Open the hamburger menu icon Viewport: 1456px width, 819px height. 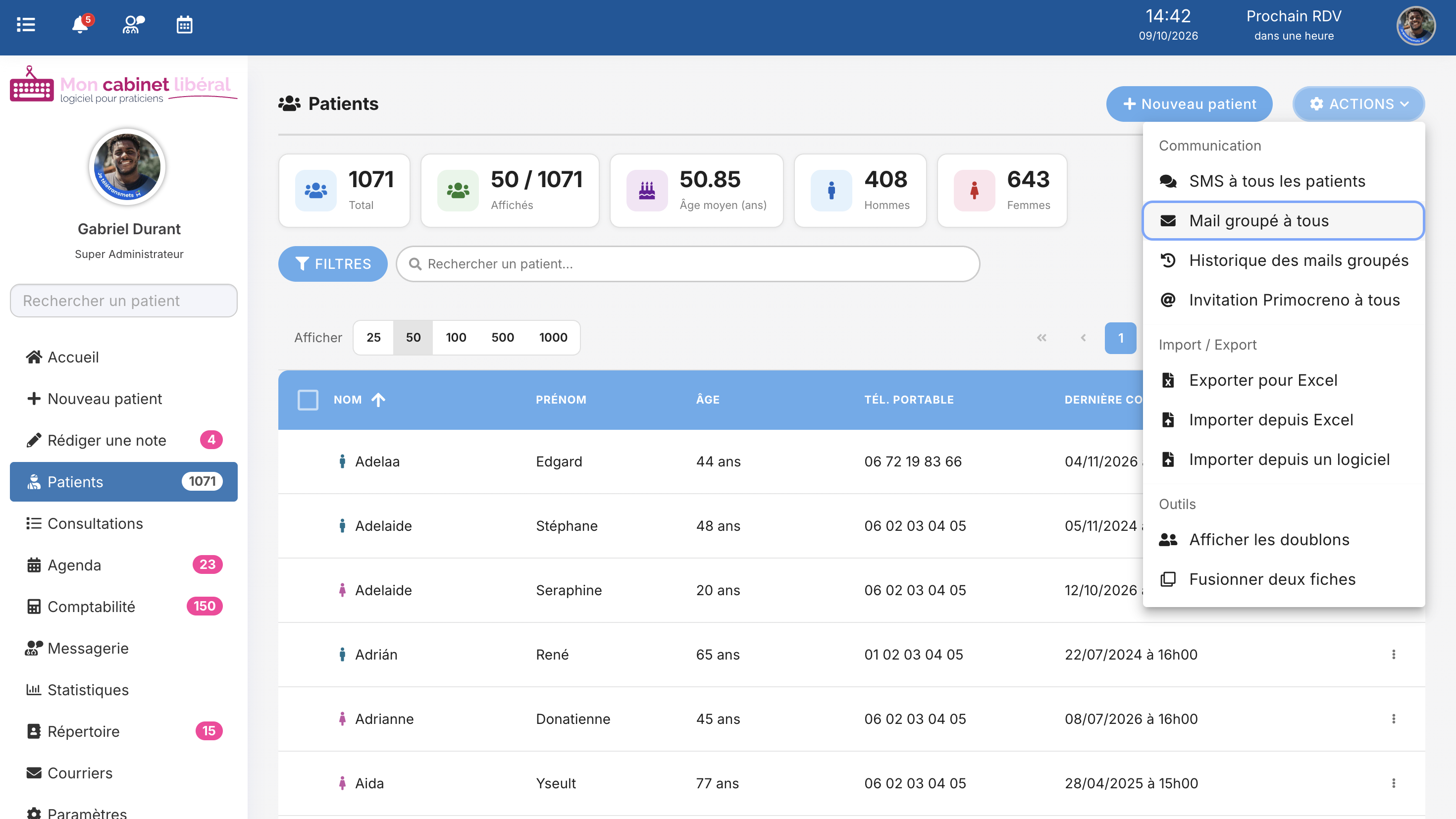[26, 25]
